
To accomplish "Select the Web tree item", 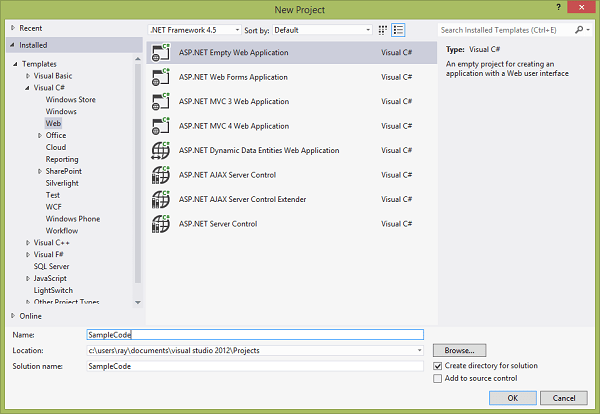I will (53, 123).
